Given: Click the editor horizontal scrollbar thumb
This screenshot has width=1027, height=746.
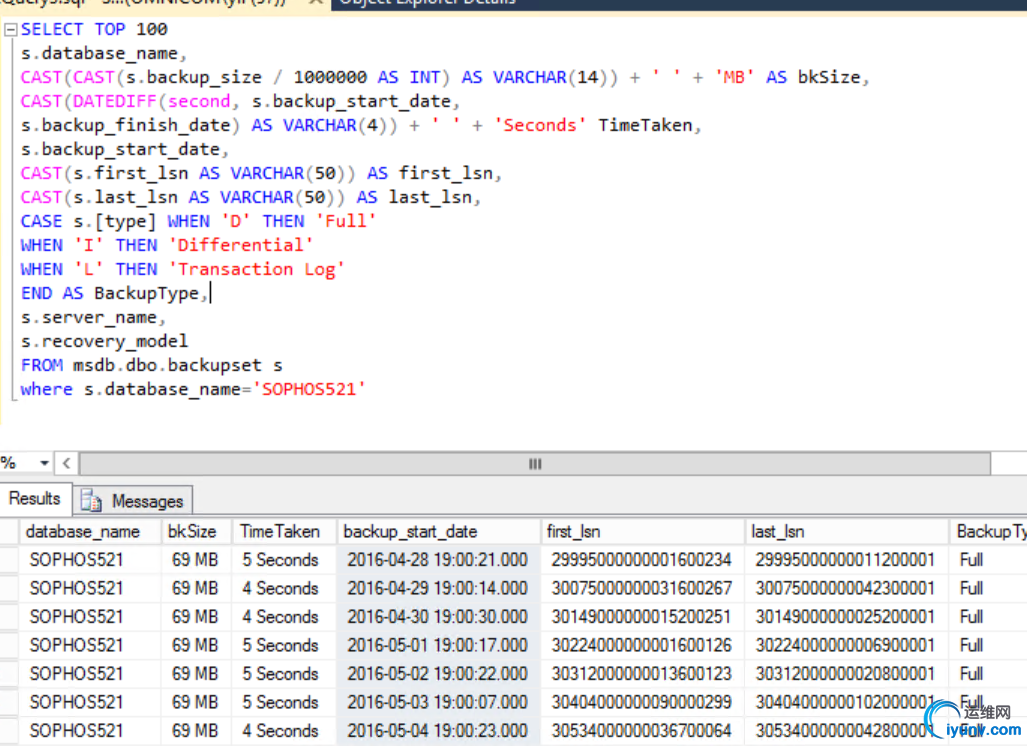Looking at the screenshot, I should pyautogui.click(x=534, y=464).
